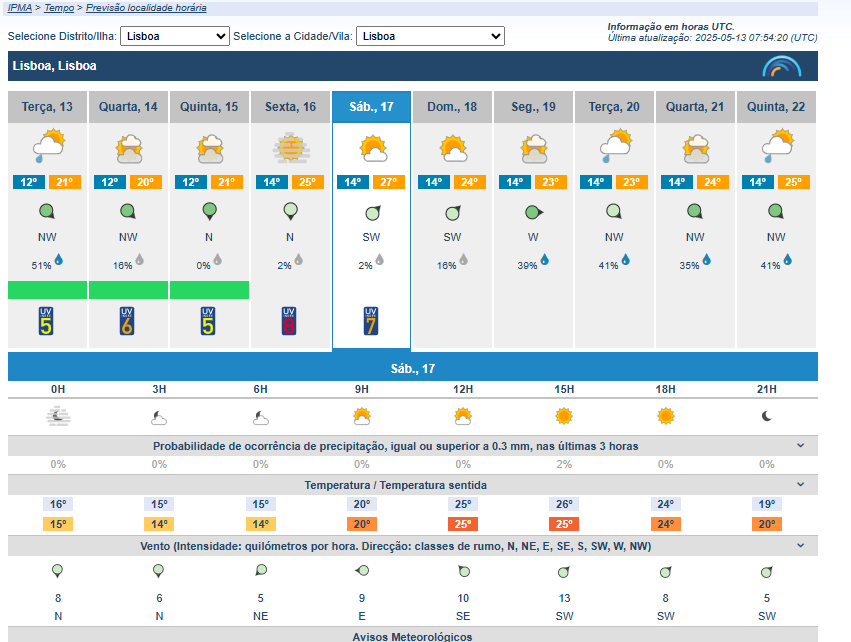The height and width of the screenshot is (642, 851).
Task: Click the UV index 6 icon for Quarta, 14
Action: click(127, 321)
